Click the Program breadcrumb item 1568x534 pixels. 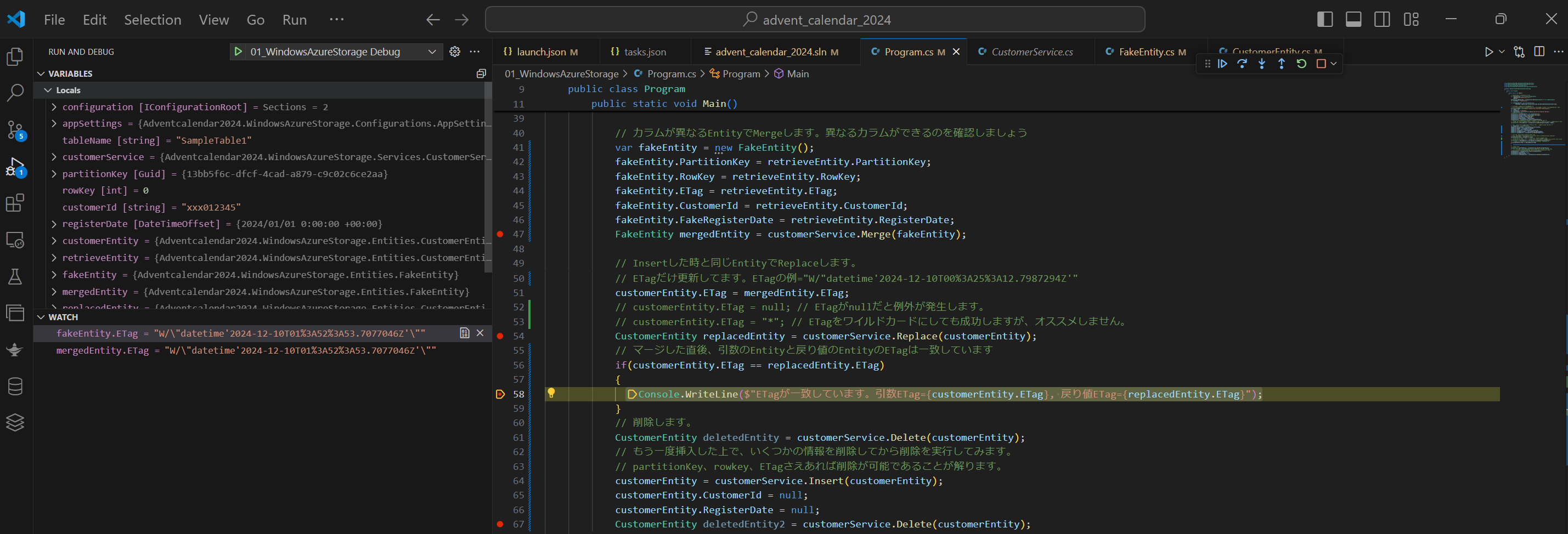point(741,73)
